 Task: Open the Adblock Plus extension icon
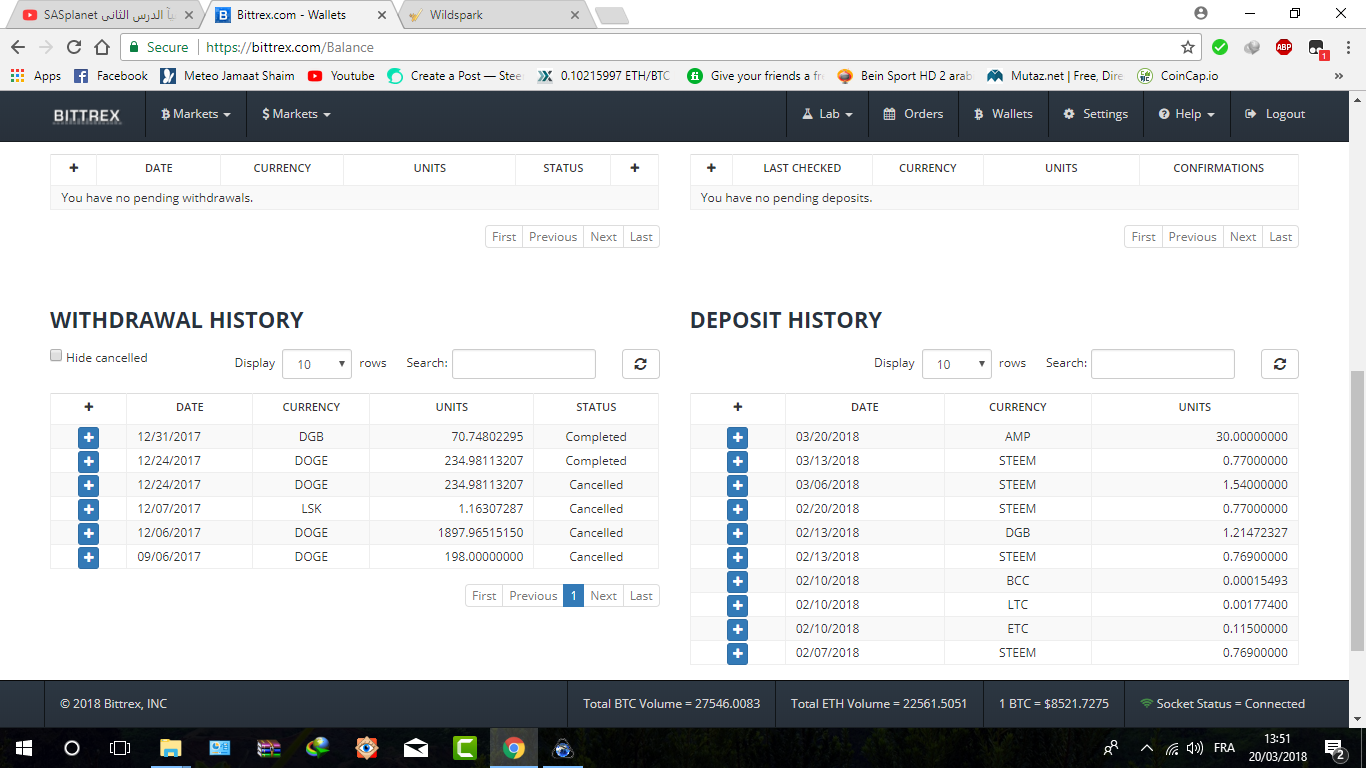click(x=1283, y=47)
